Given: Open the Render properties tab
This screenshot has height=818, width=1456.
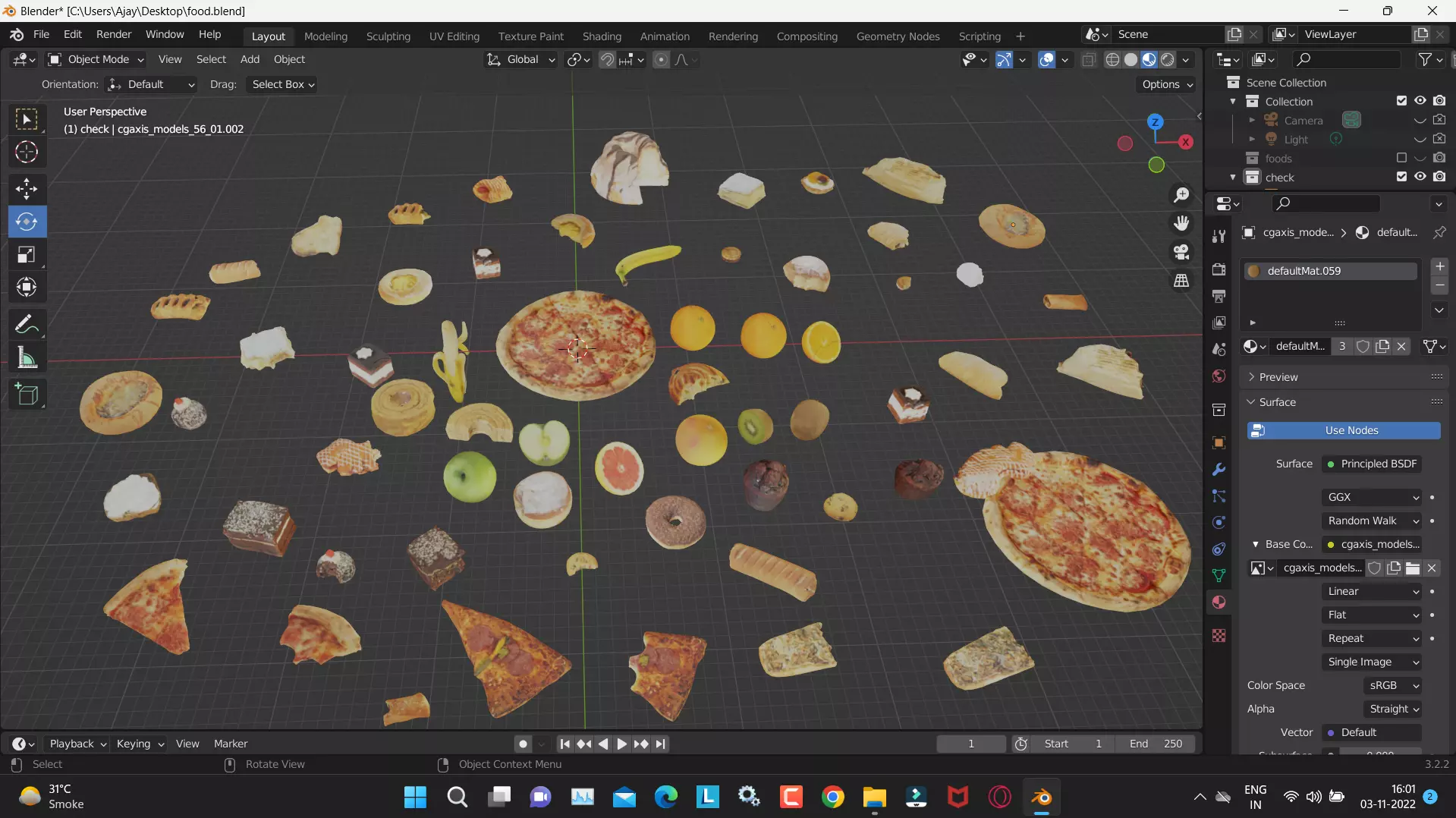Looking at the screenshot, I should (1219, 269).
